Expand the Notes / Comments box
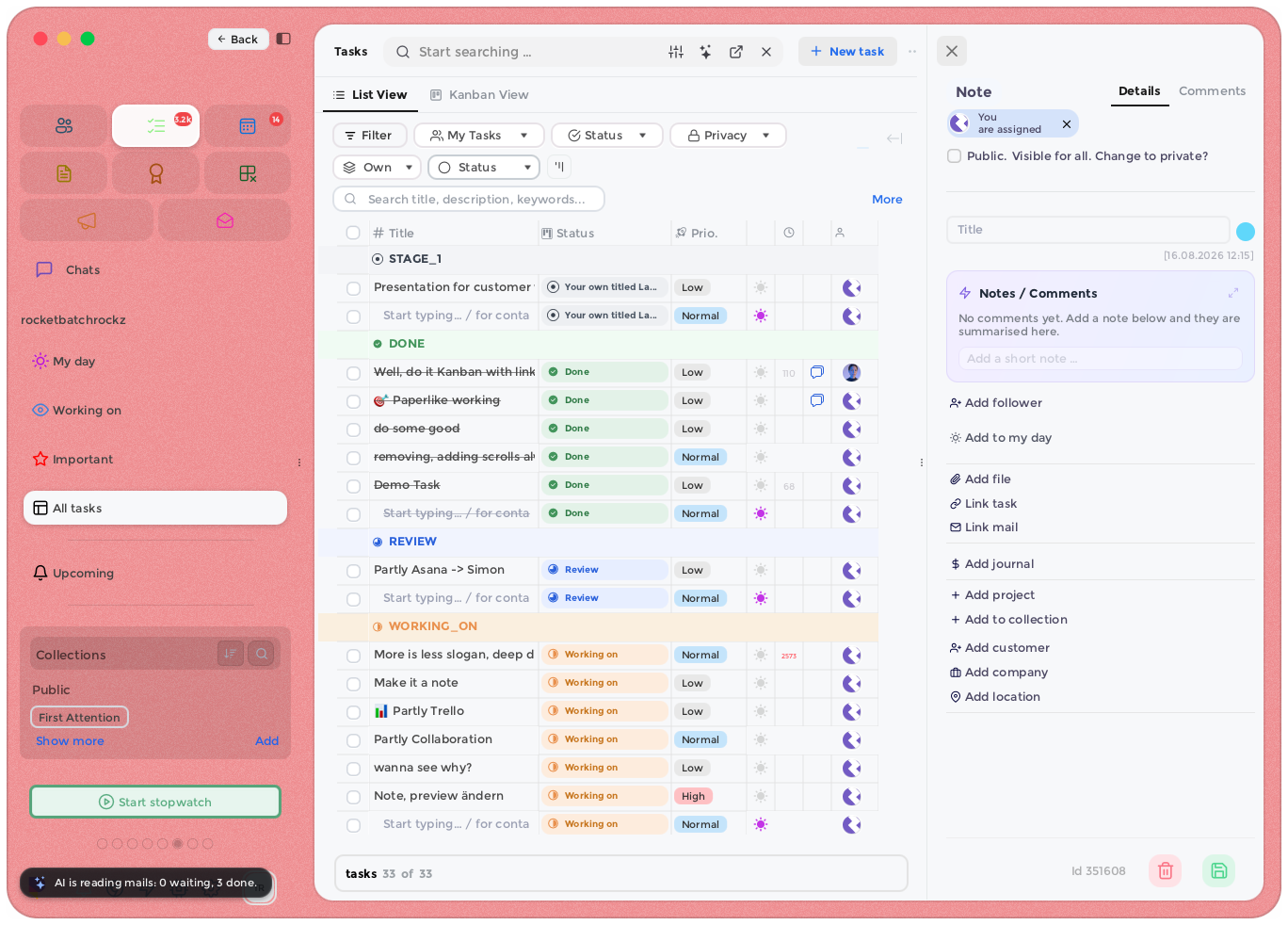 coord(1233,293)
